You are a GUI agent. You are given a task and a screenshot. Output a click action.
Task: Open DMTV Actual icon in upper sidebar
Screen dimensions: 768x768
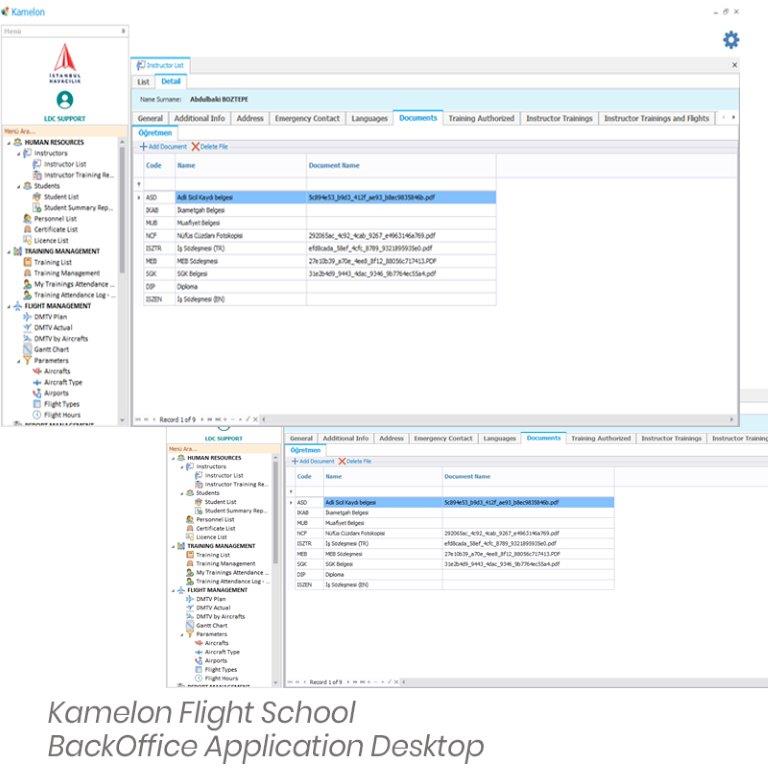tap(27, 327)
